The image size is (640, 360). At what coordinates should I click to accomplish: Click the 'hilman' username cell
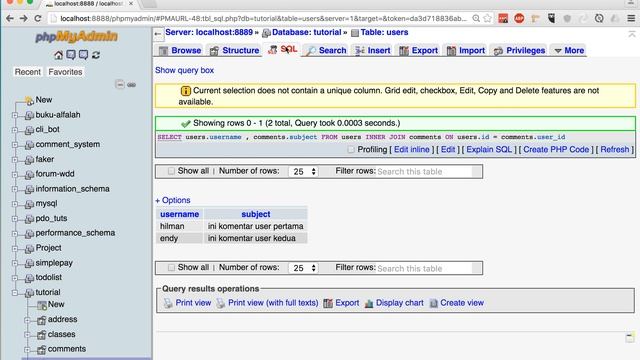coord(179,226)
